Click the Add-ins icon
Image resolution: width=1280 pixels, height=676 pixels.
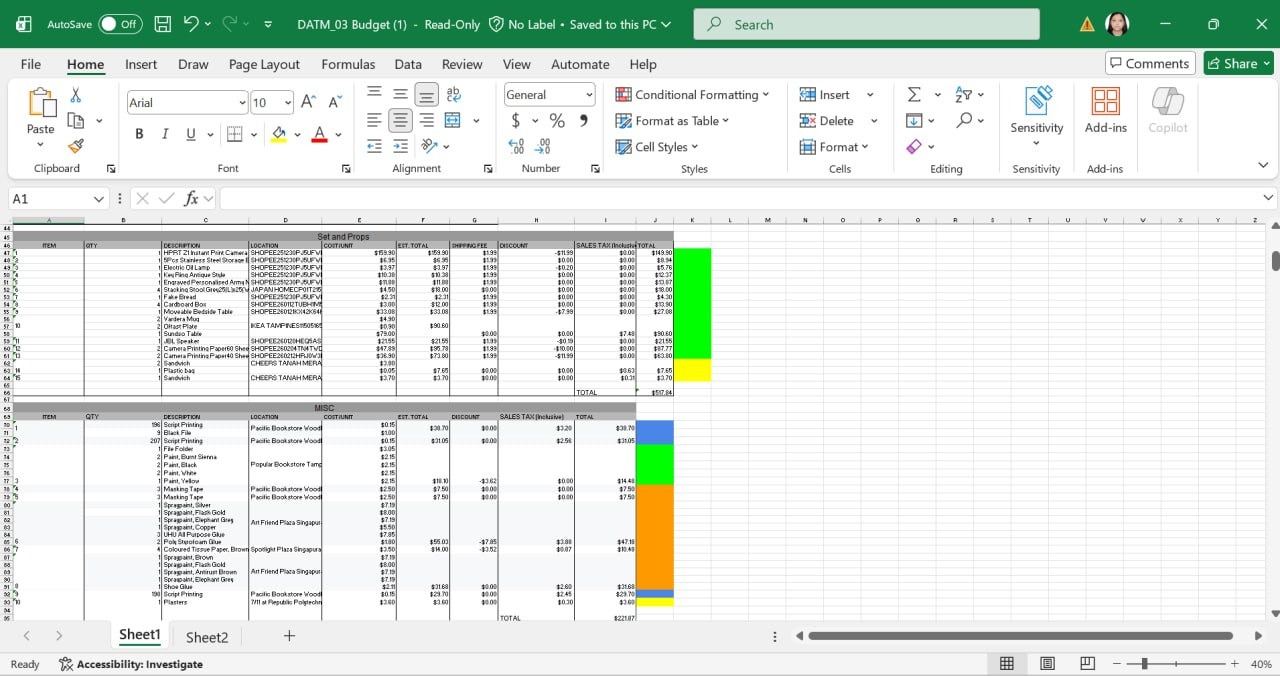coord(1105,110)
